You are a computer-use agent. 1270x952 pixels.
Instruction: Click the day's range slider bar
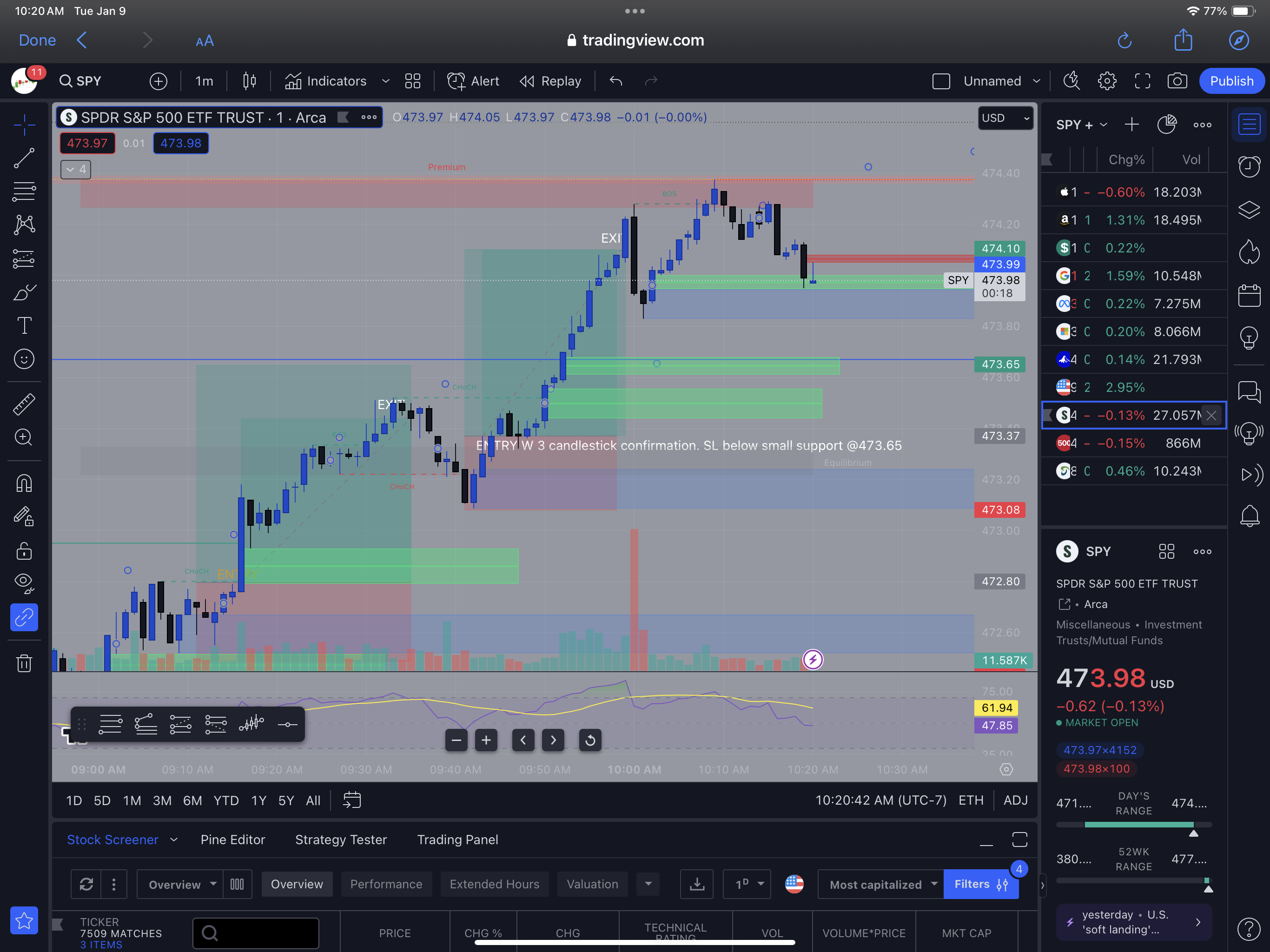(1134, 825)
